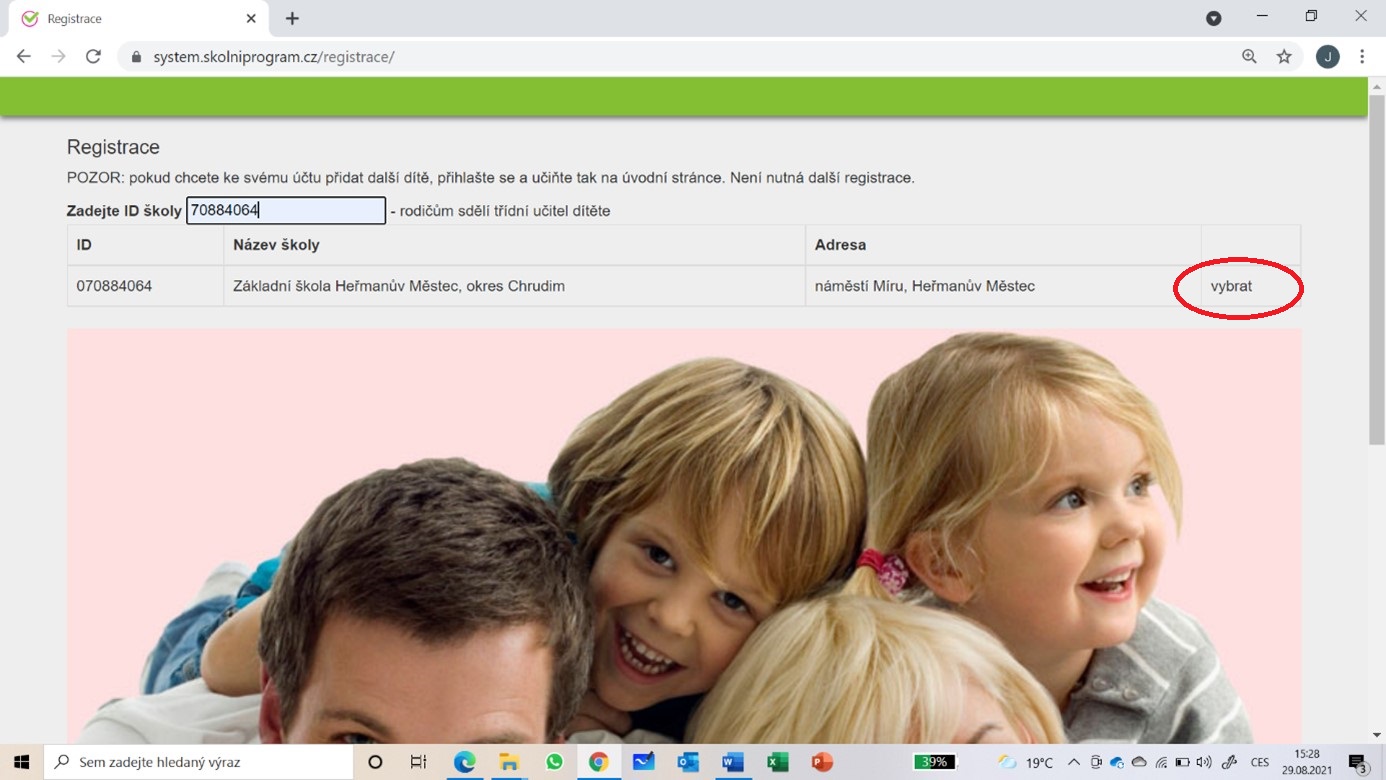Open File Explorer from taskbar
The height and width of the screenshot is (780, 1386).
(509, 762)
